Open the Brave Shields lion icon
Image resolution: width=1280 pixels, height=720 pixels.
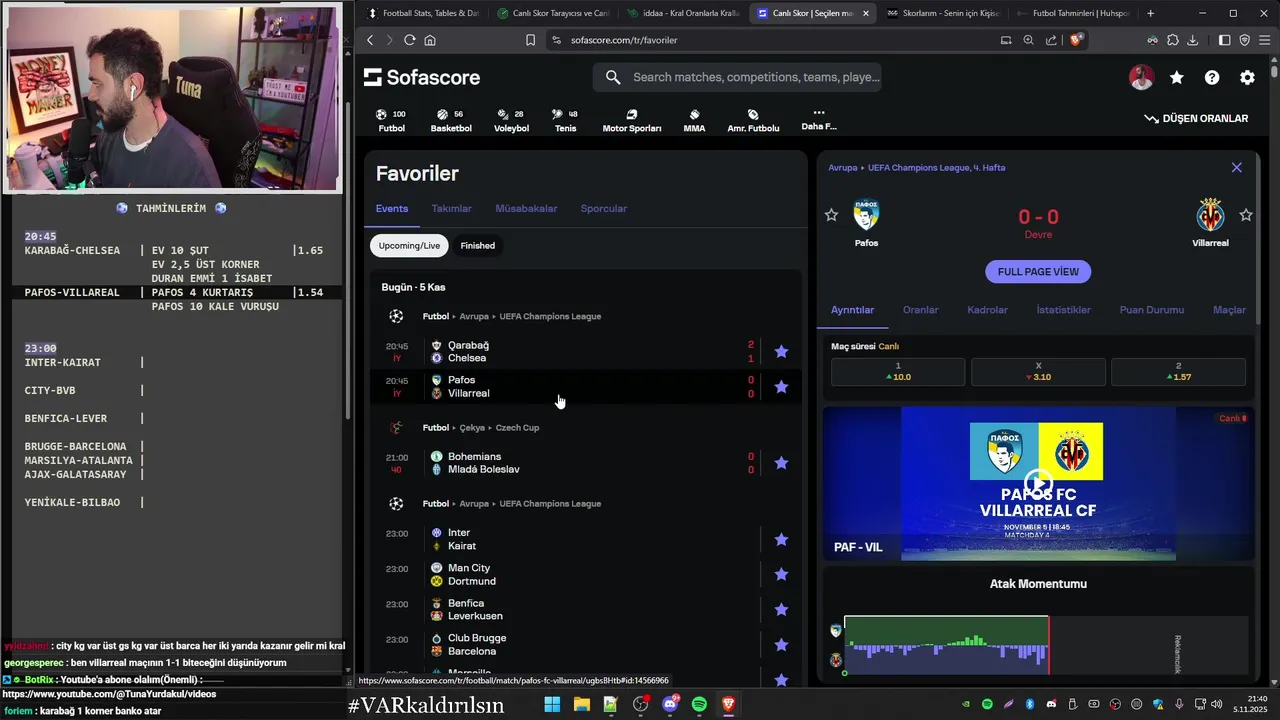click(1076, 40)
